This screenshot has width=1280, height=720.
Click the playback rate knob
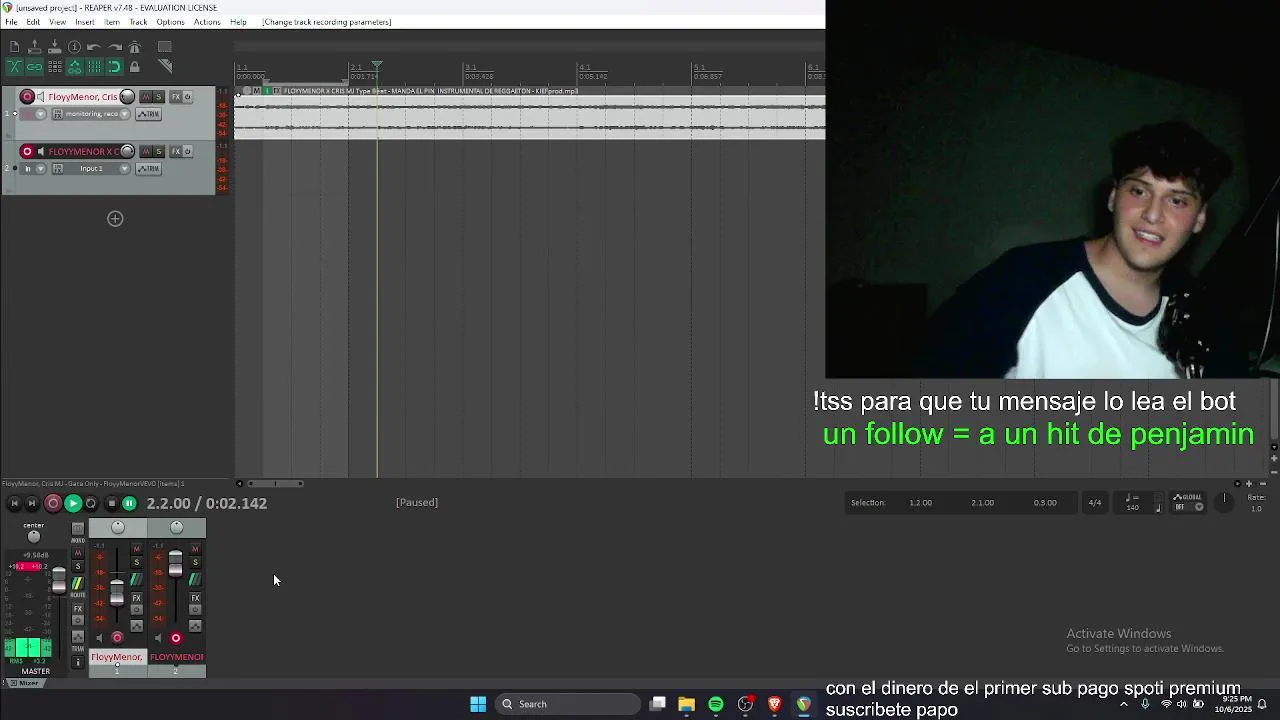pyautogui.click(x=1224, y=501)
